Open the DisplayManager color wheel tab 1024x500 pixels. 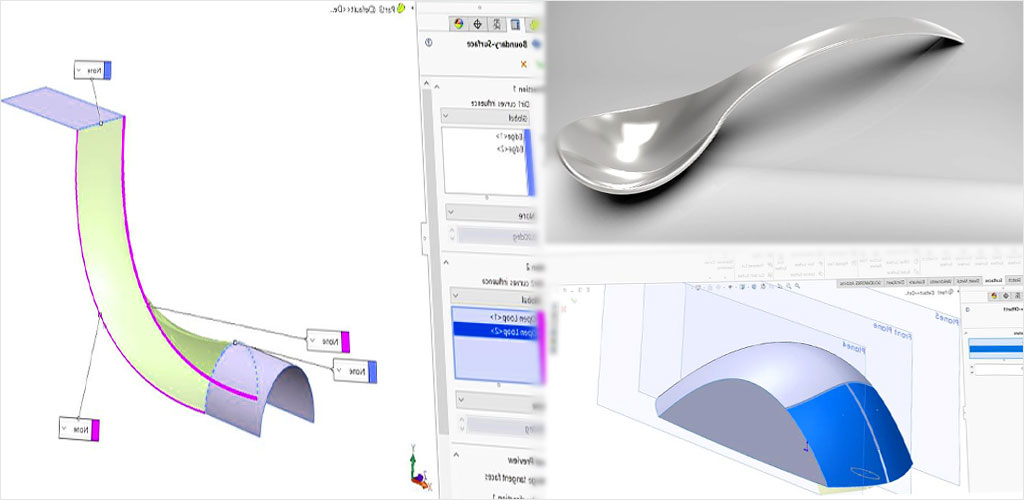point(459,23)
